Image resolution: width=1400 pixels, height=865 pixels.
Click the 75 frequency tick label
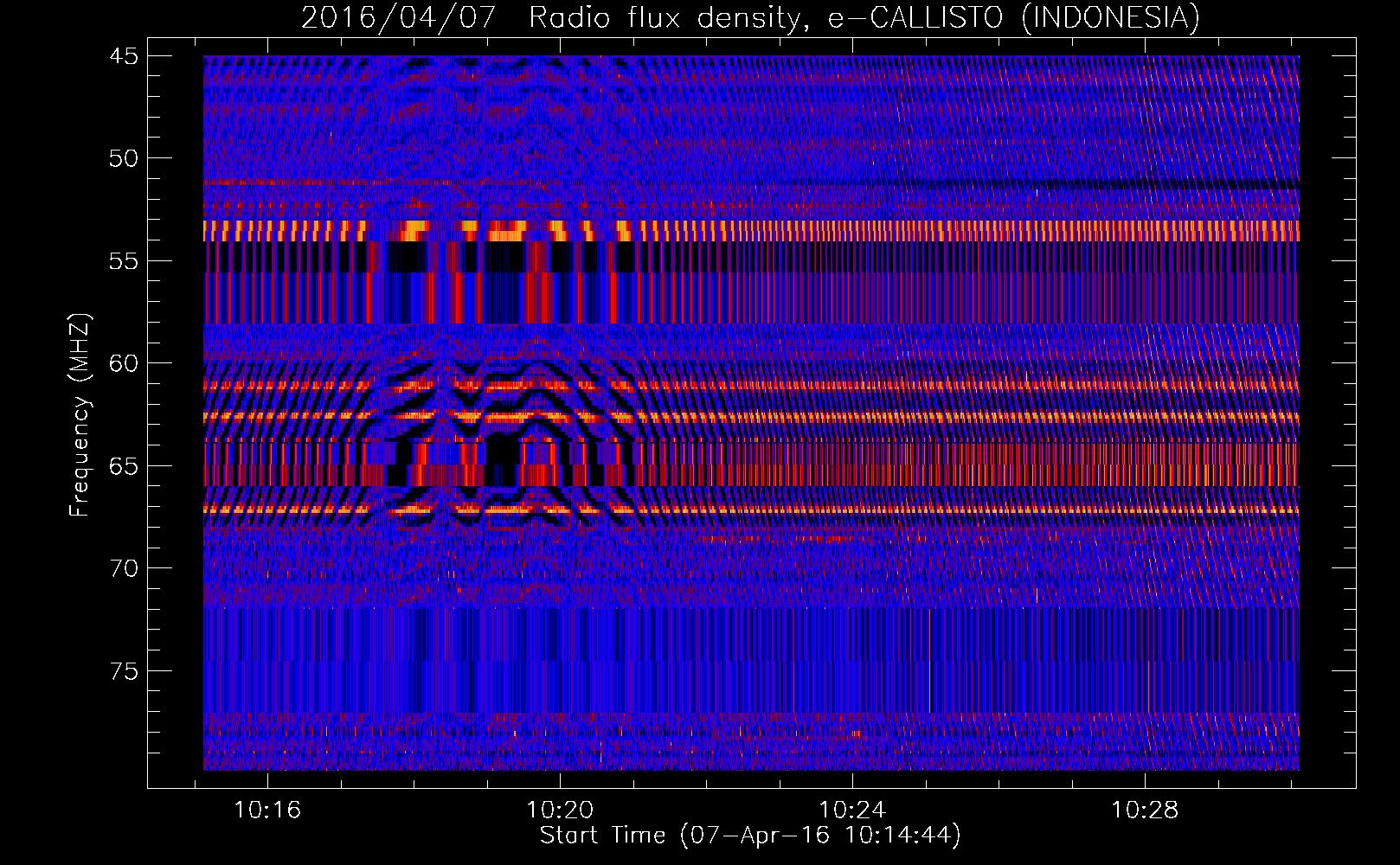[124, 671]
